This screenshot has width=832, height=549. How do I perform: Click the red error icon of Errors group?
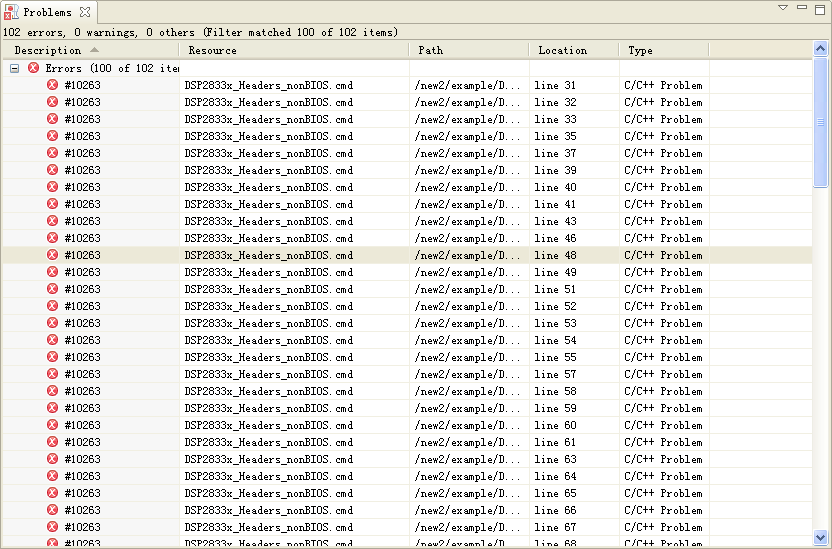(33, 68)
